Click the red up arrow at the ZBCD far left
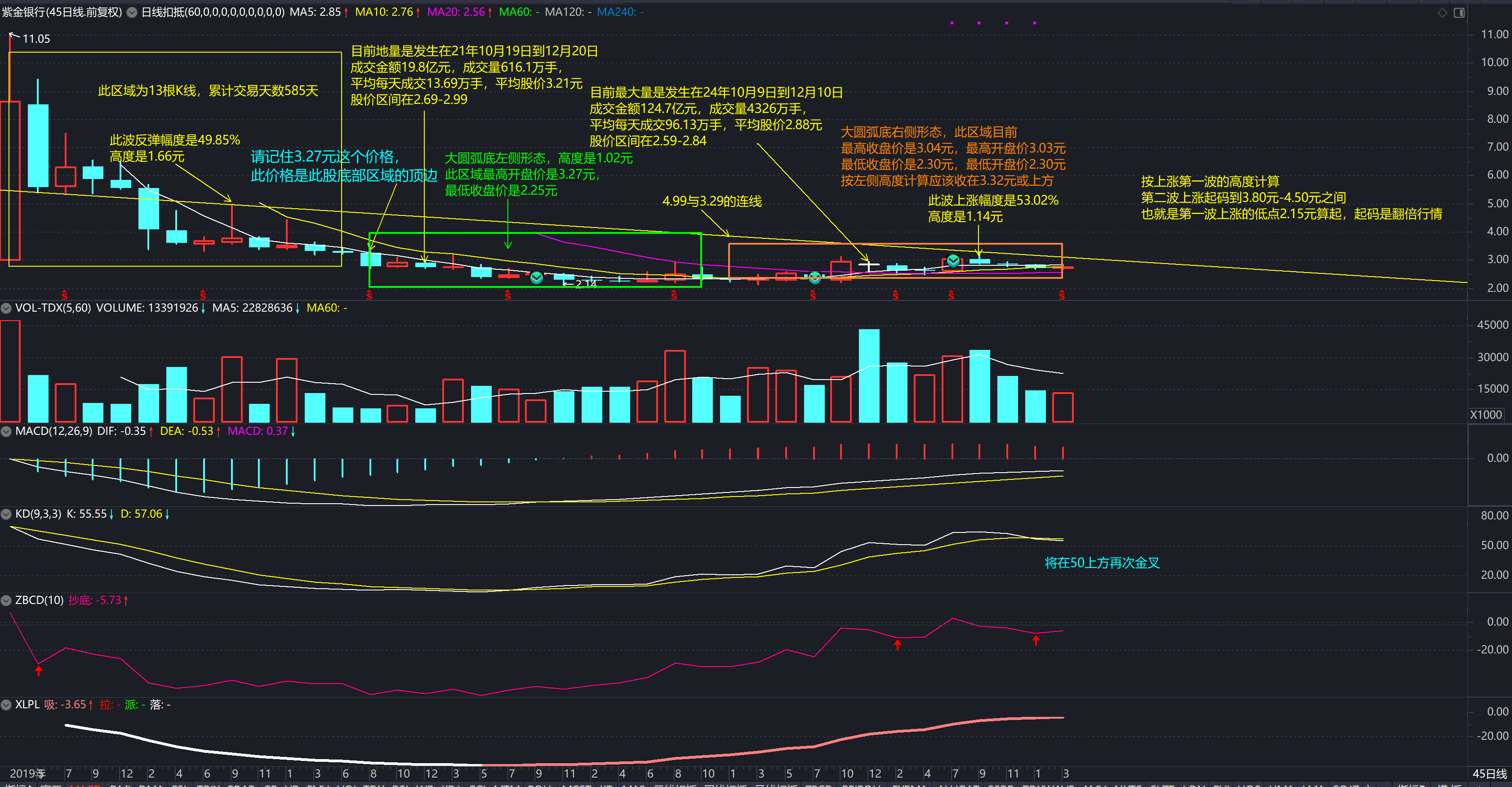The height and width of the screenshot is (787, 1512). [x=39, y=670]
